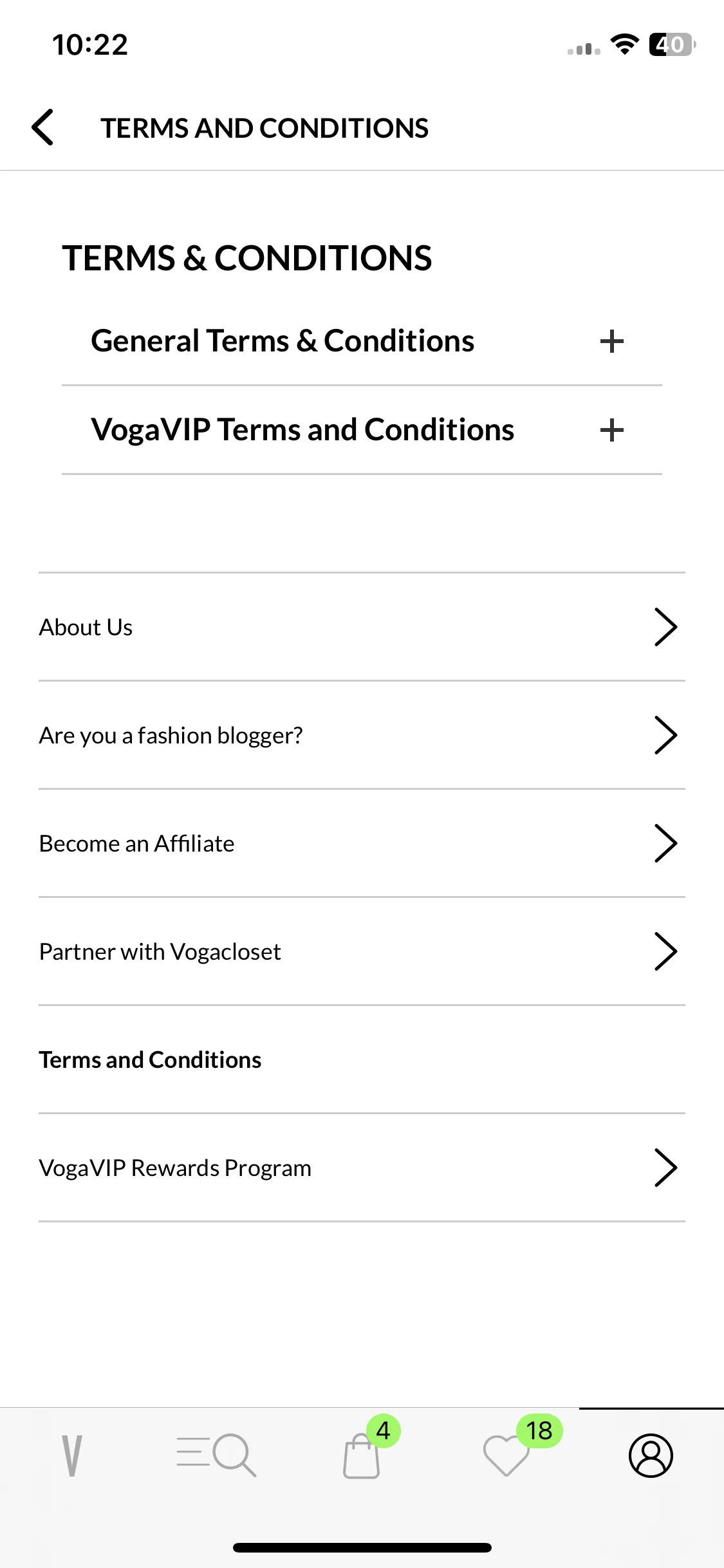Open Are you a fashion blogger? page
Screen dimensions: 724x1568
[362, 735]
